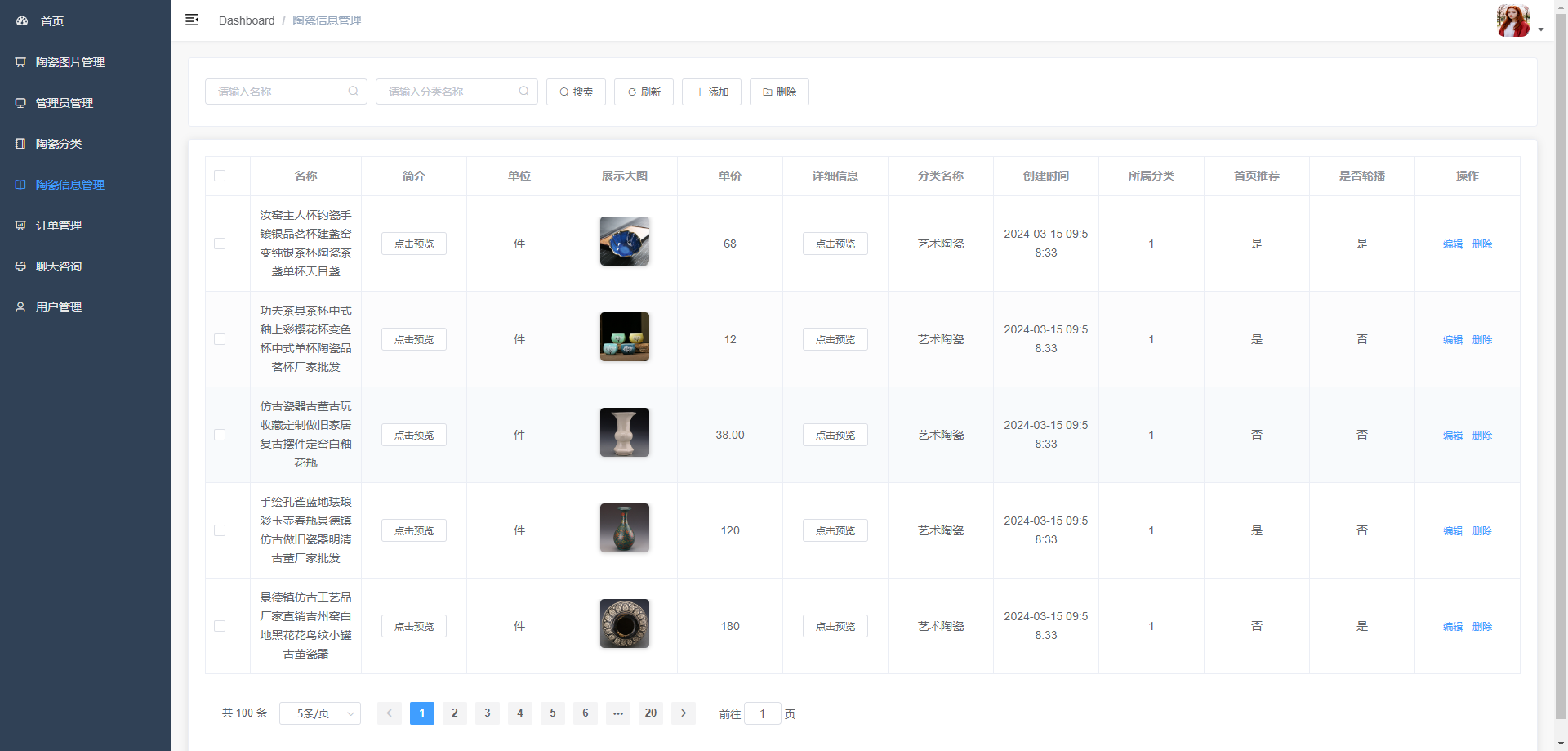This screenshot has width=1568, height=751.
Task: Click the 请输入分类名称 input field
Action: pyautogui.click(x=449, y=92)
